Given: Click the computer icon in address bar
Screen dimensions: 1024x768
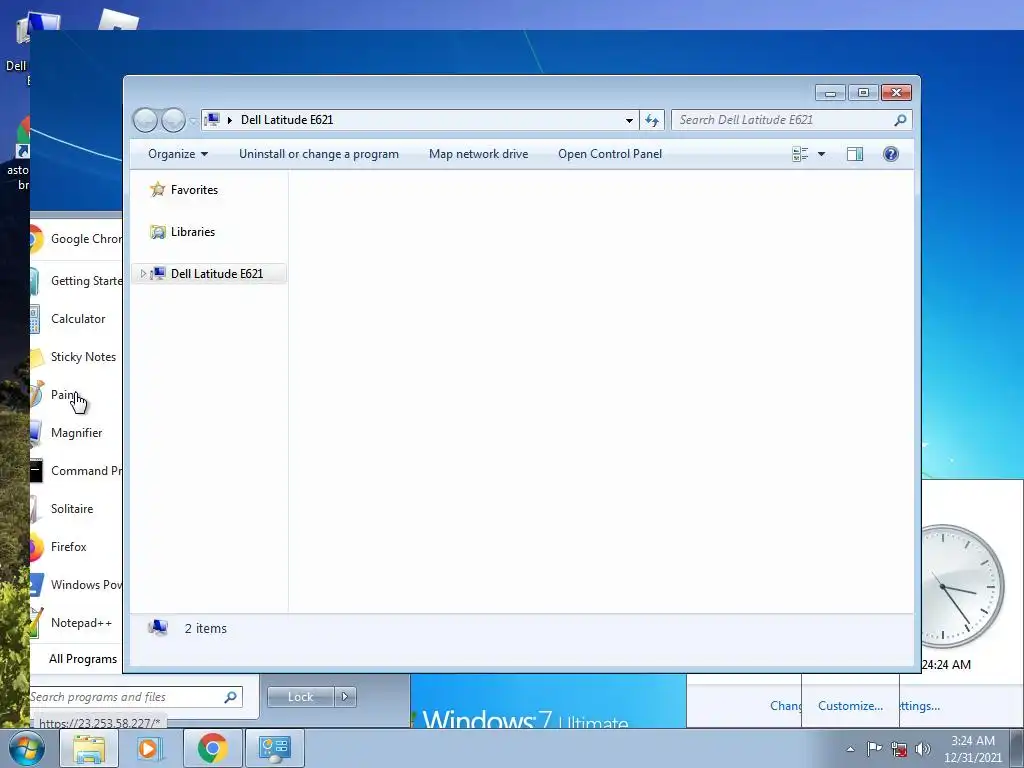Looking at the screenshot, I should click(x=212, y=120).
